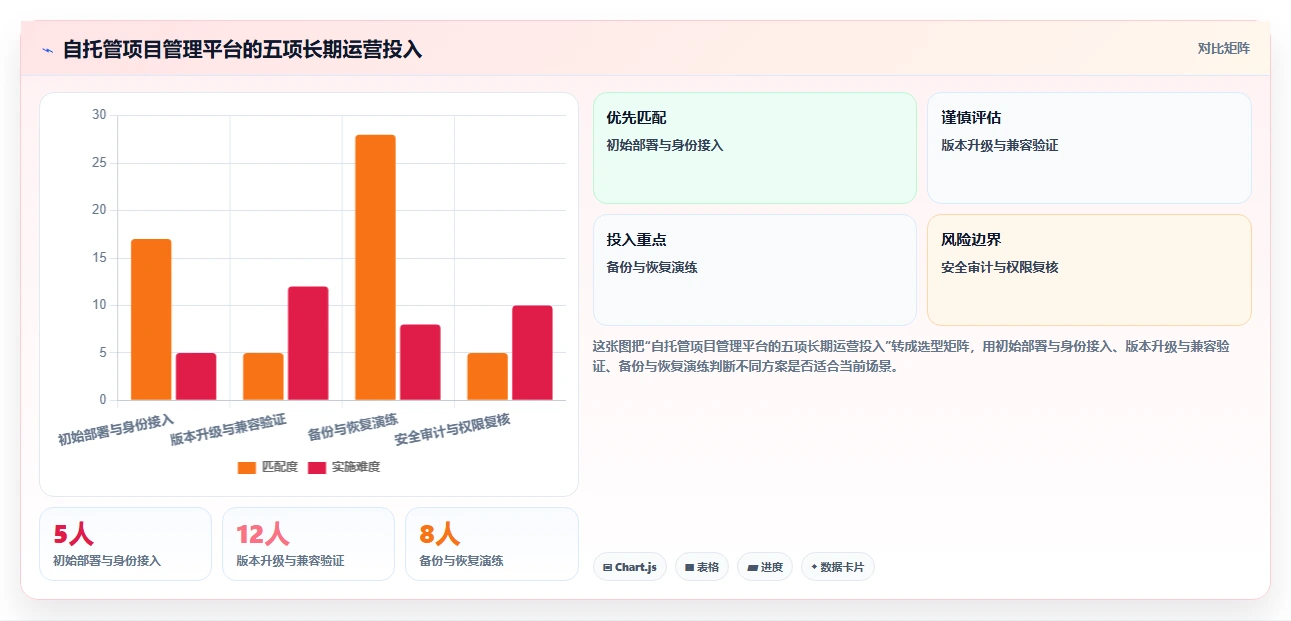Click the 表格 tag
This screenshot has height=621, width=1291.
(702, 567)
